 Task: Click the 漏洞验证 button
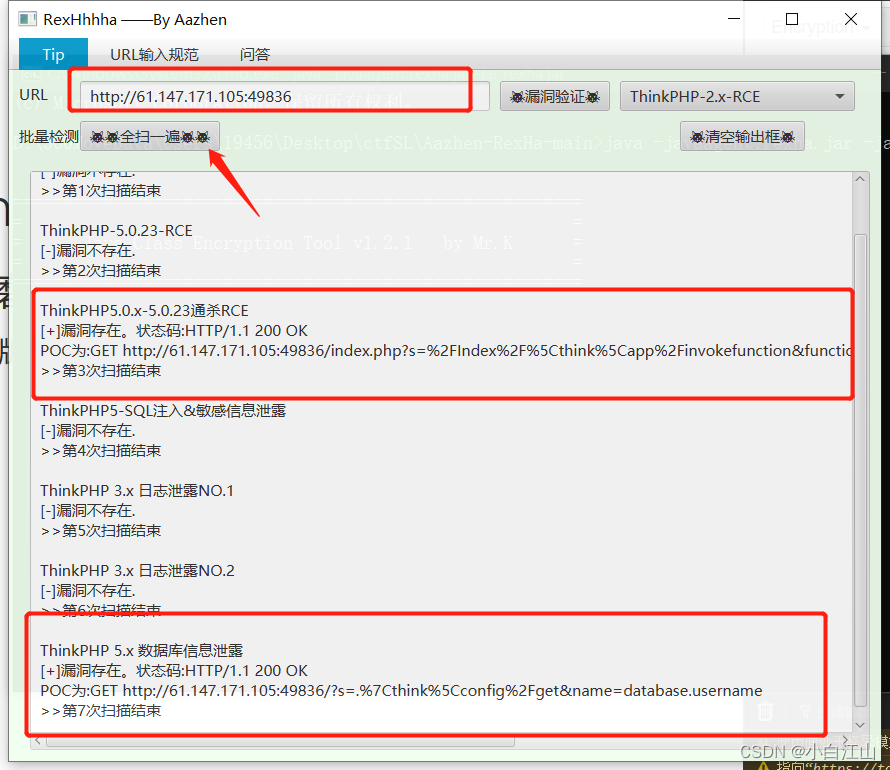[555, 96]
